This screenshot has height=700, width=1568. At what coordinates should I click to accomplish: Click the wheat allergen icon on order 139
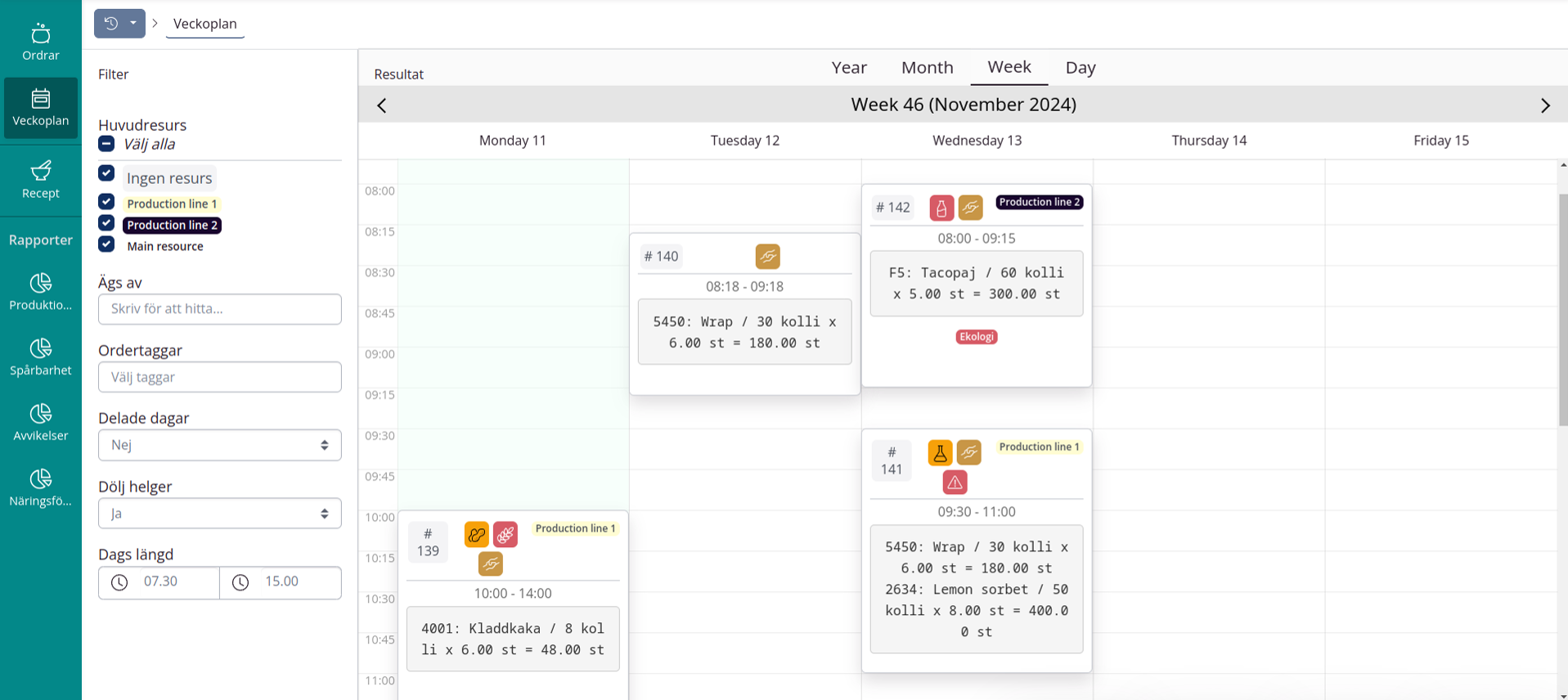(x=505, y=535)
